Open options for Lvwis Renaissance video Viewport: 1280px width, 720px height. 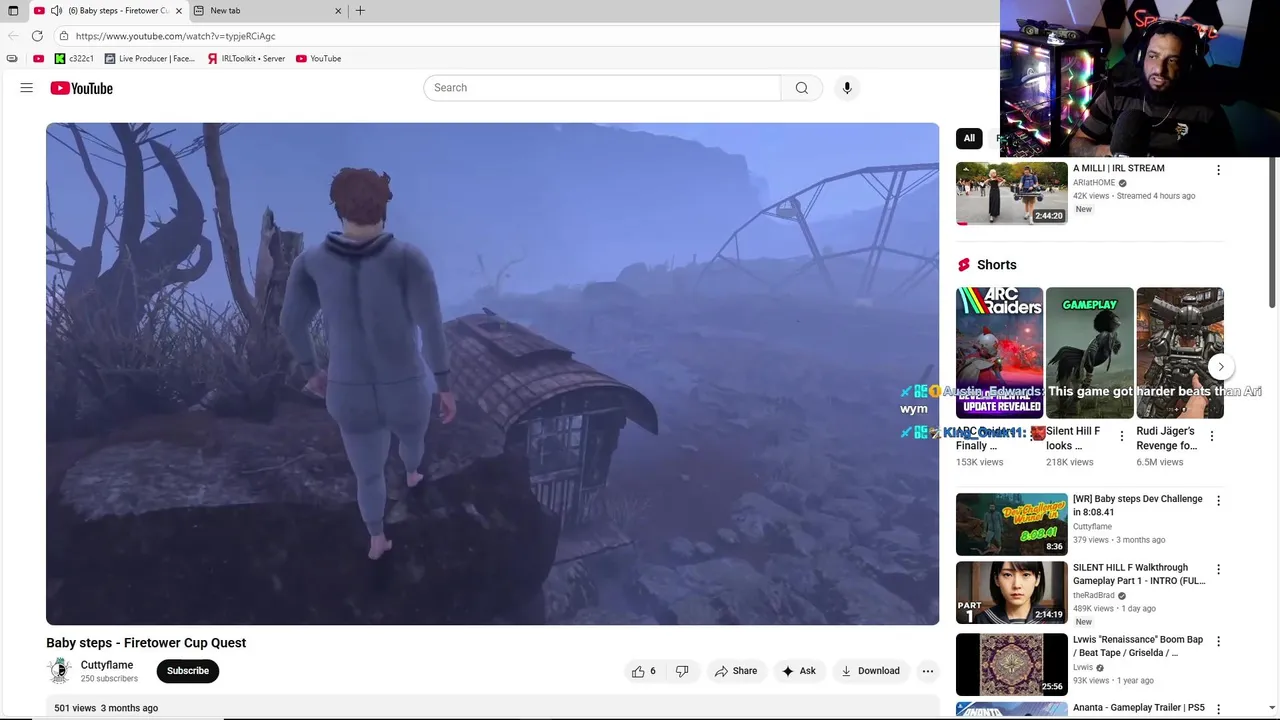coord(1218,642)
